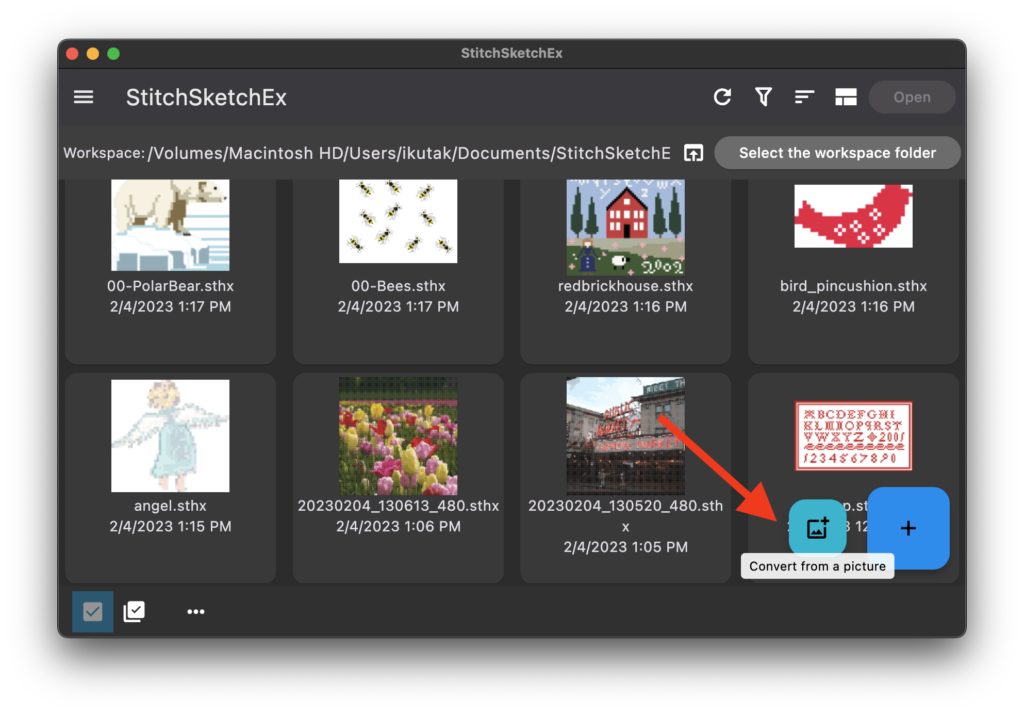1024x714 pixels.
Task: Select the bird_pincushion.sthx thumbnail
Action: tap(853, 215)
